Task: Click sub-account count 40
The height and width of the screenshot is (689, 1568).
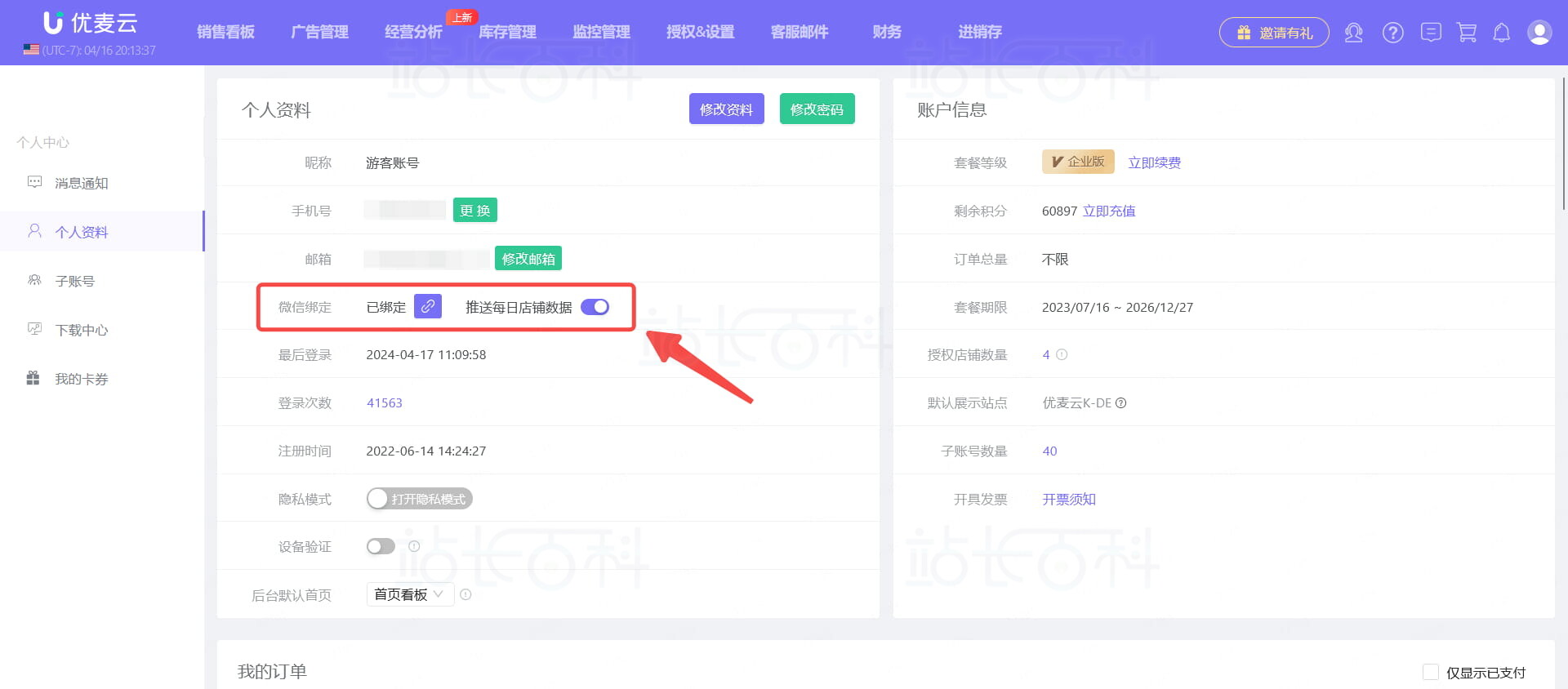Action: [1049, 451]
